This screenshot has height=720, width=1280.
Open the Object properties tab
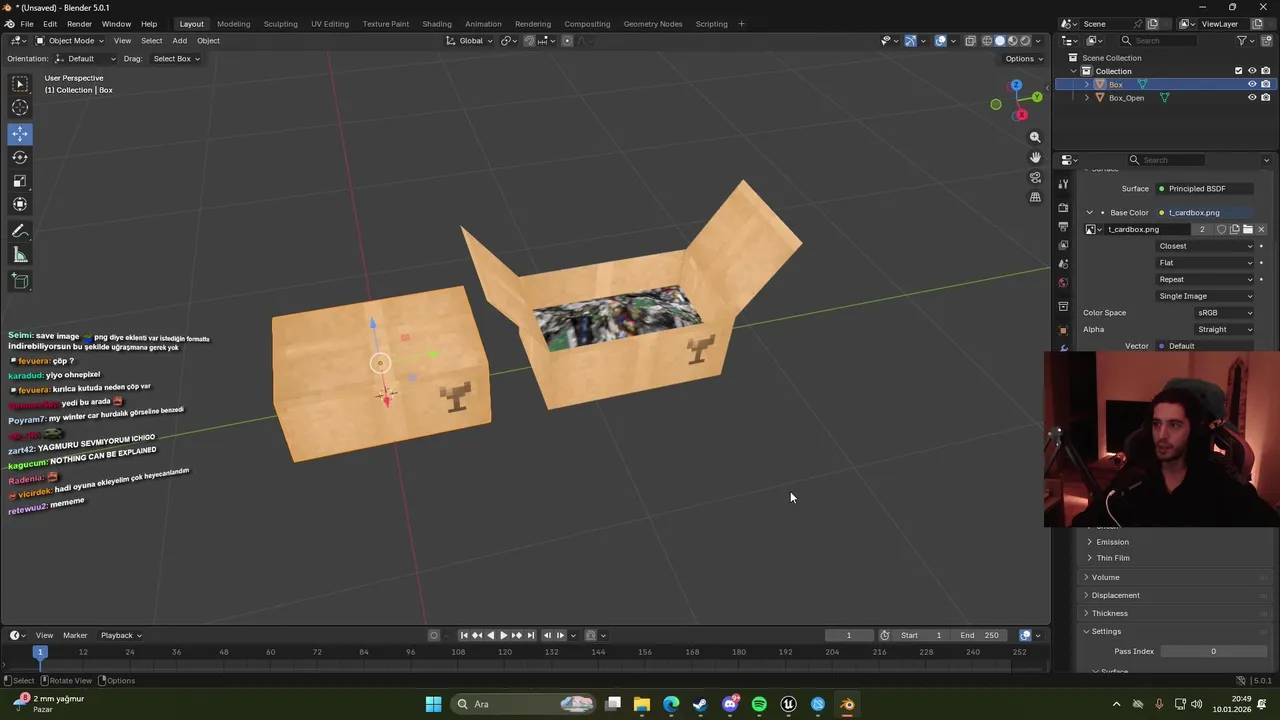click(1063, 329)
